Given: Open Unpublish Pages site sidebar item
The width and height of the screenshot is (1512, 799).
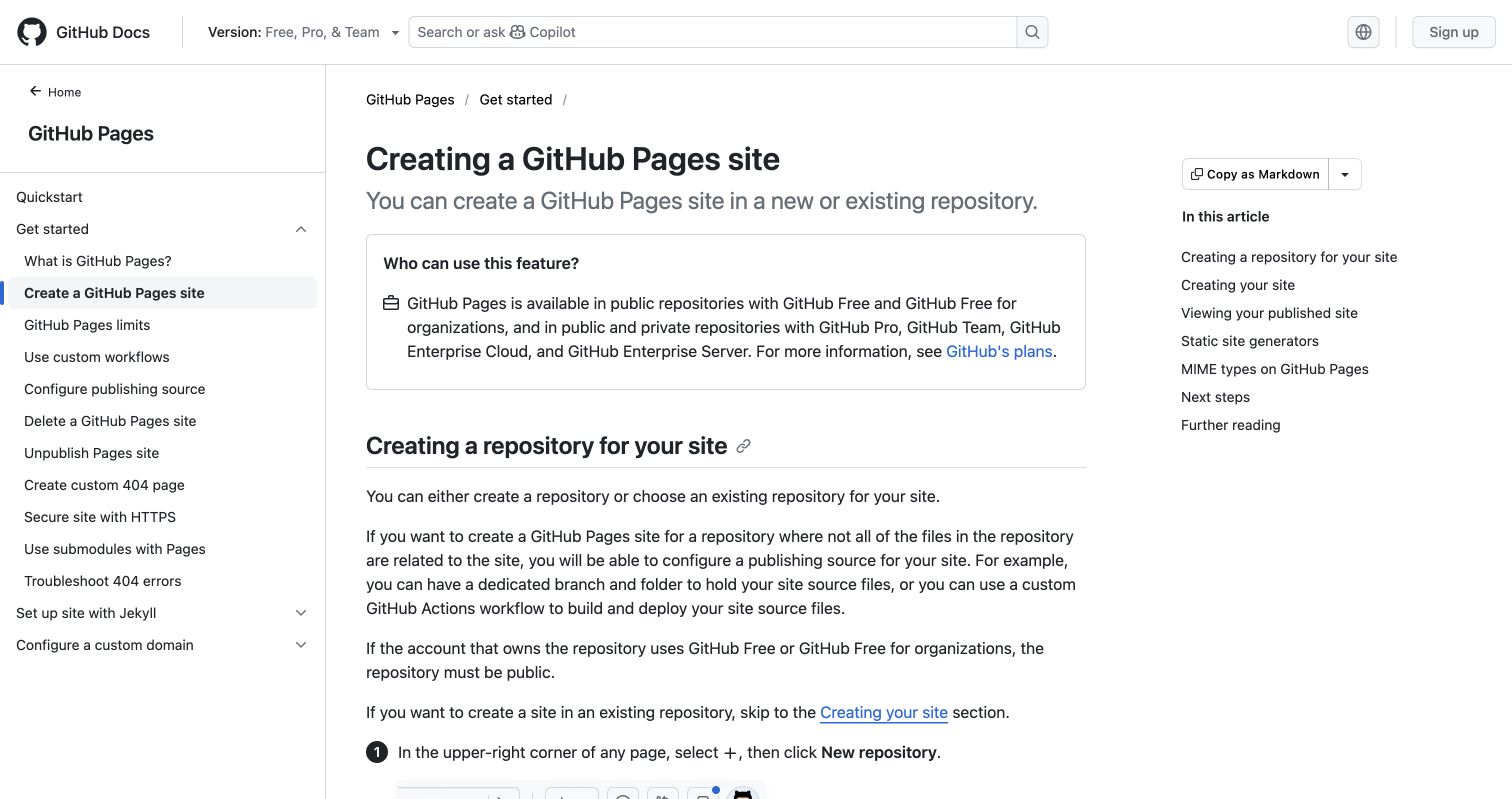Looking at the screenshot, I should [92, 453].
